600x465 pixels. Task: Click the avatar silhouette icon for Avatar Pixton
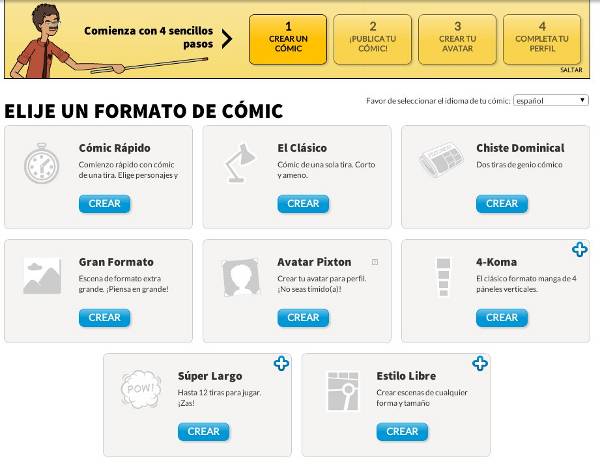pos(241,277)
